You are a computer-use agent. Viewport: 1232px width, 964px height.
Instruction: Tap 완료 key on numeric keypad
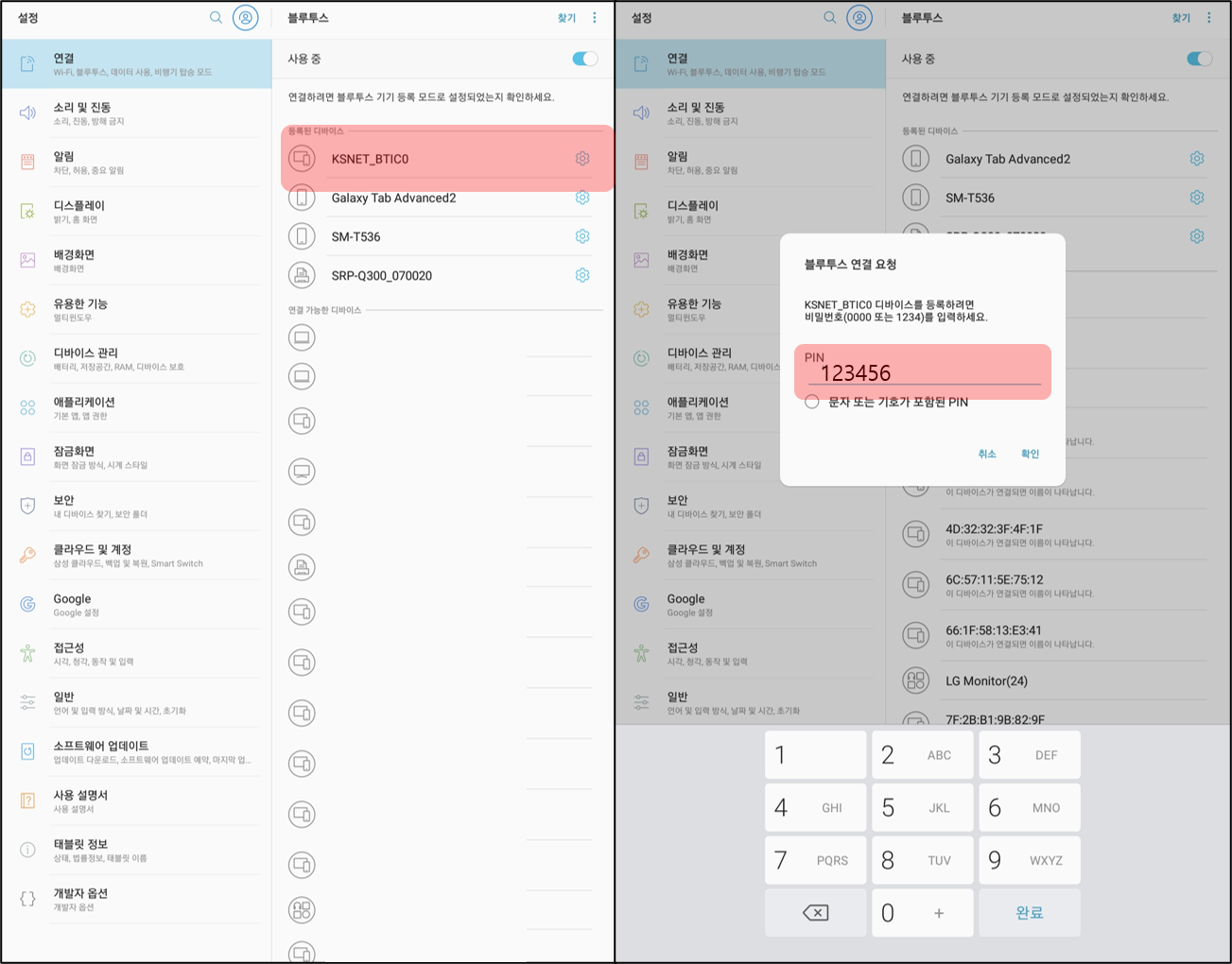[1030, 913]
